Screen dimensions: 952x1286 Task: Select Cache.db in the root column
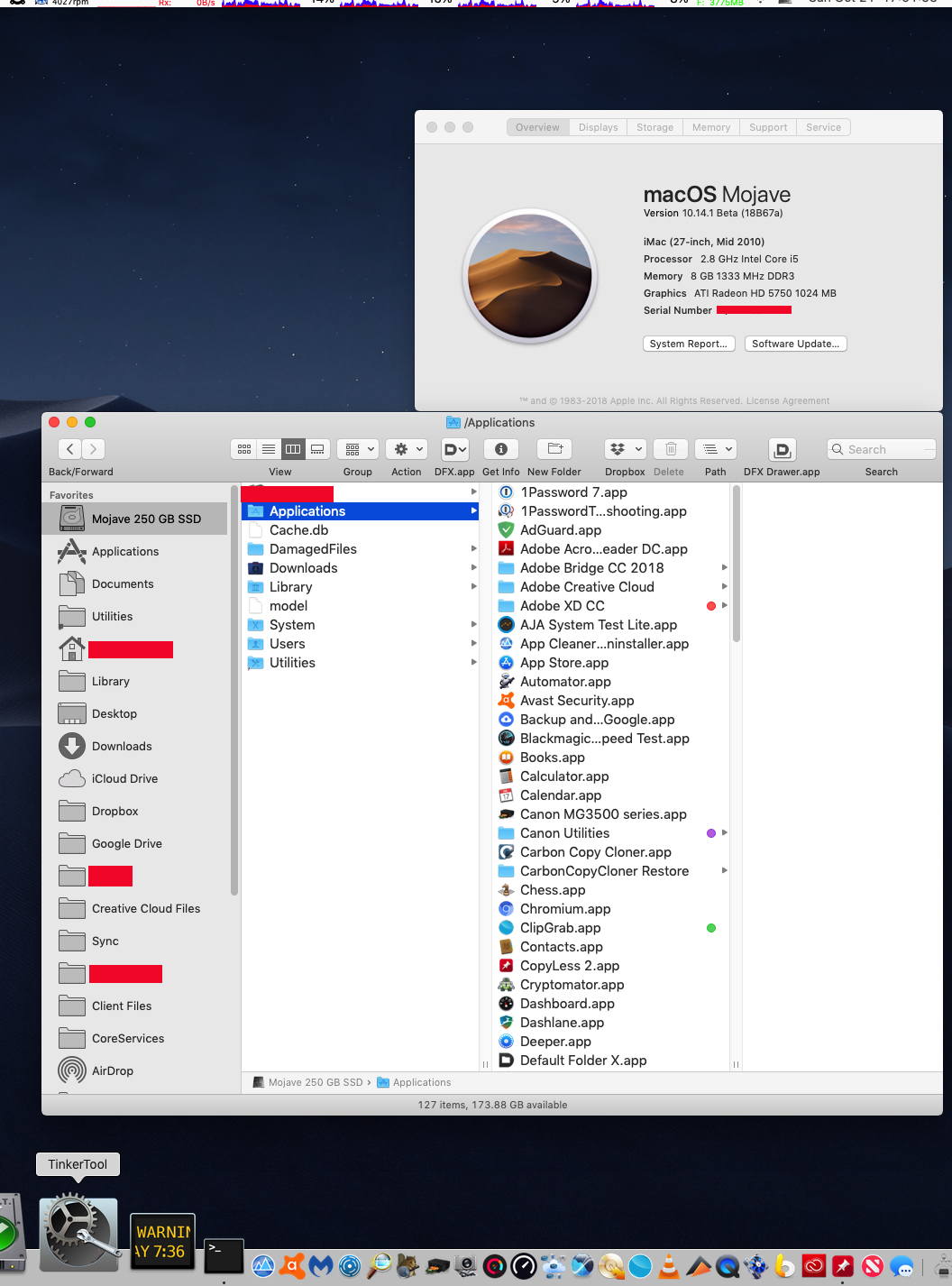pos(298,530)
